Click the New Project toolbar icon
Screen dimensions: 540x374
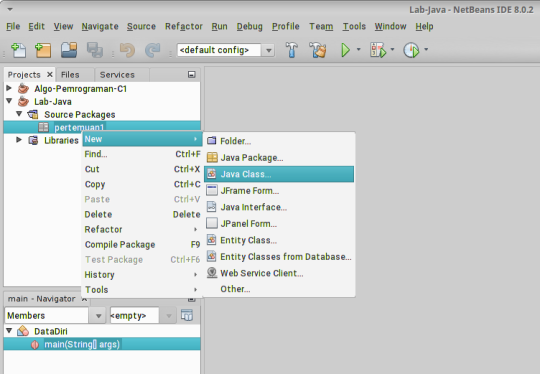click(43, 50)
